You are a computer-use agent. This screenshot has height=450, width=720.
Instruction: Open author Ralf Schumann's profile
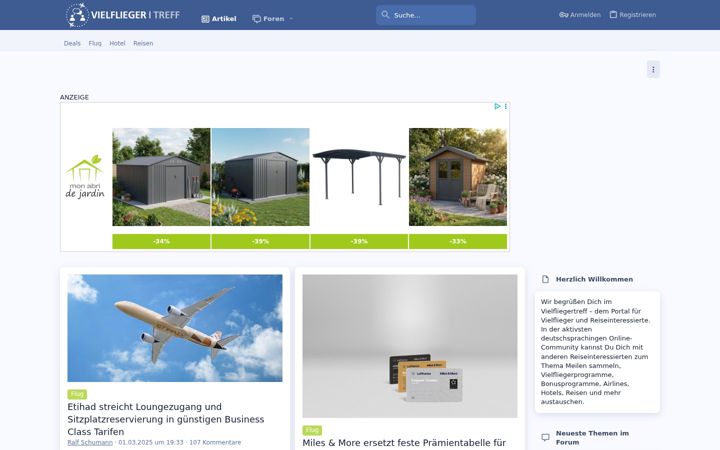(90, 442)
